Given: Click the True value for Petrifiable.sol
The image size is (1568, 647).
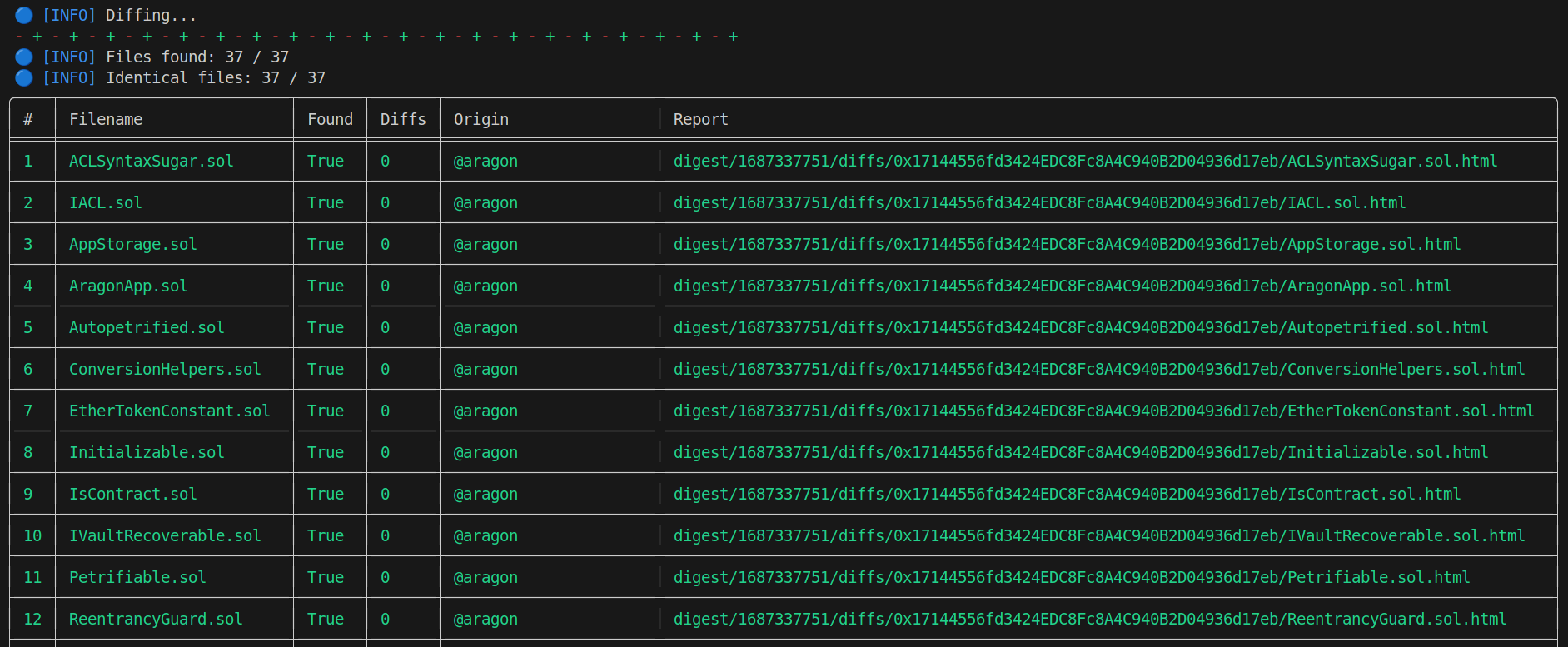Looking at the screenshot, I should 326,577.
